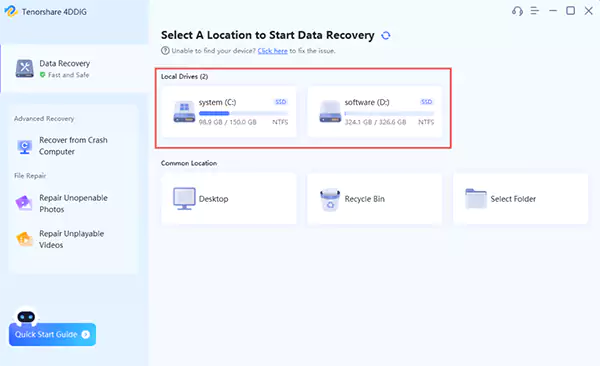Refresh drive list with circular arrows icon
The width and height of the screenshot is (600, 366).
(x=386, y=36)
